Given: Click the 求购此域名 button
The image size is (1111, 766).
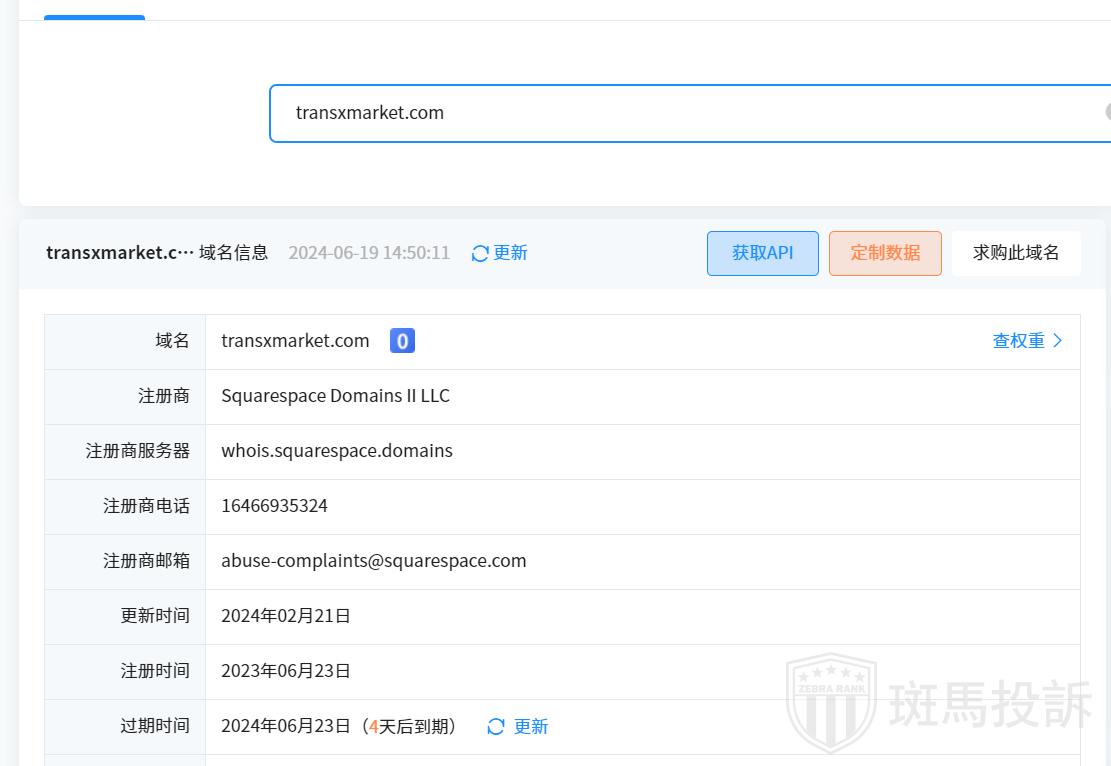Looking at the screenshot, I should 1015,253.
